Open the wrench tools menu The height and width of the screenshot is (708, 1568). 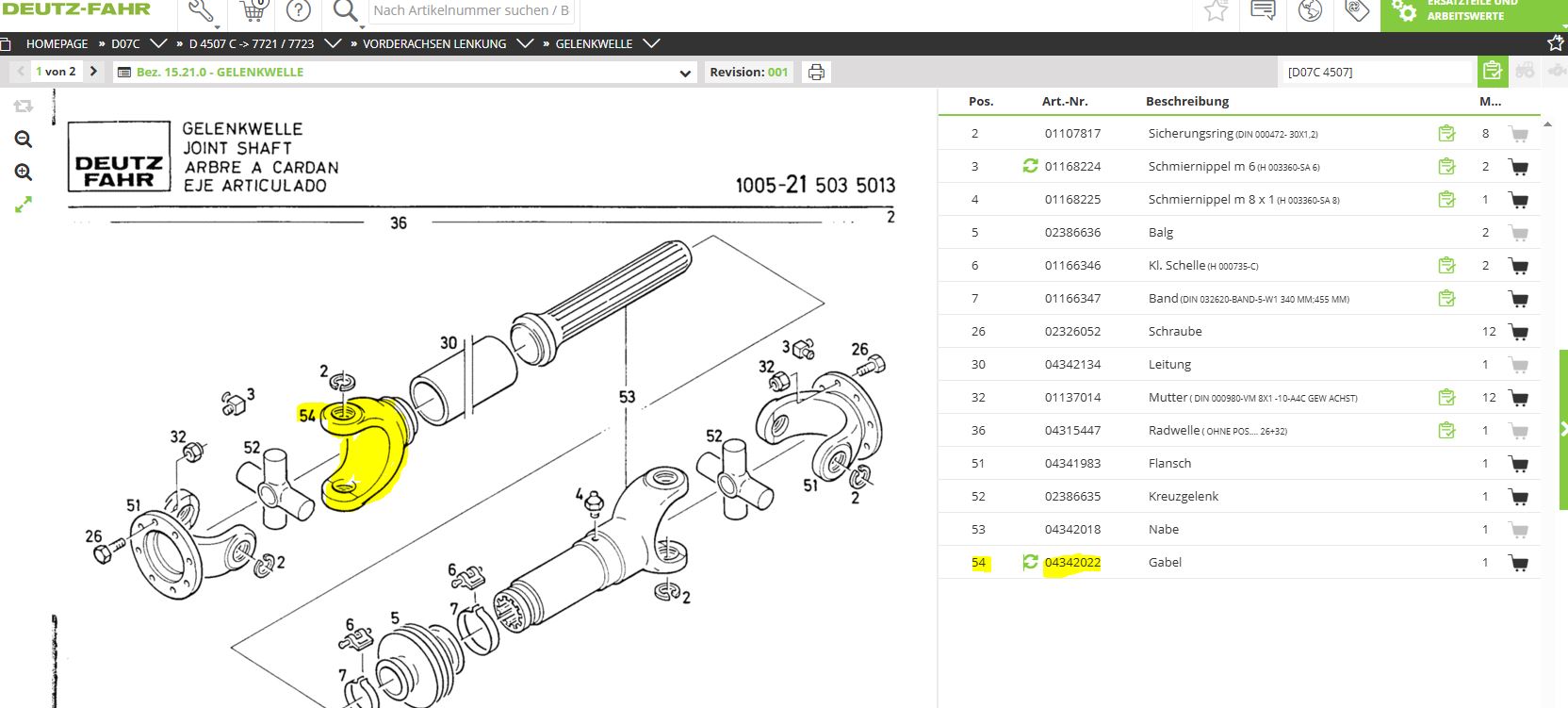click(x=201, y=11)
